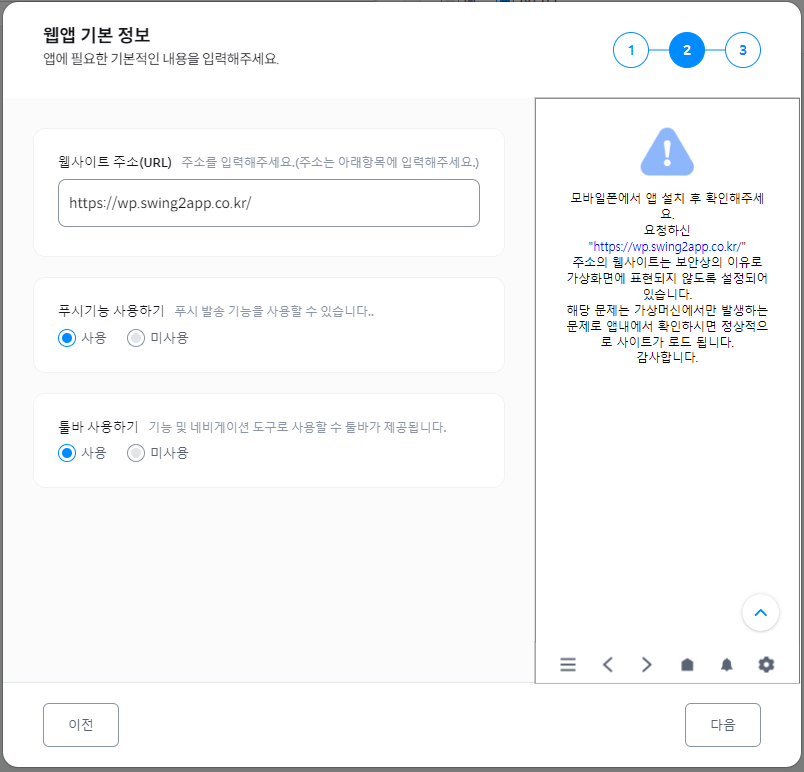Viewport: 804px width, 772px height.
Task: Select 미사용 for 푸시기능 사용하기
Action: [136, 338]
